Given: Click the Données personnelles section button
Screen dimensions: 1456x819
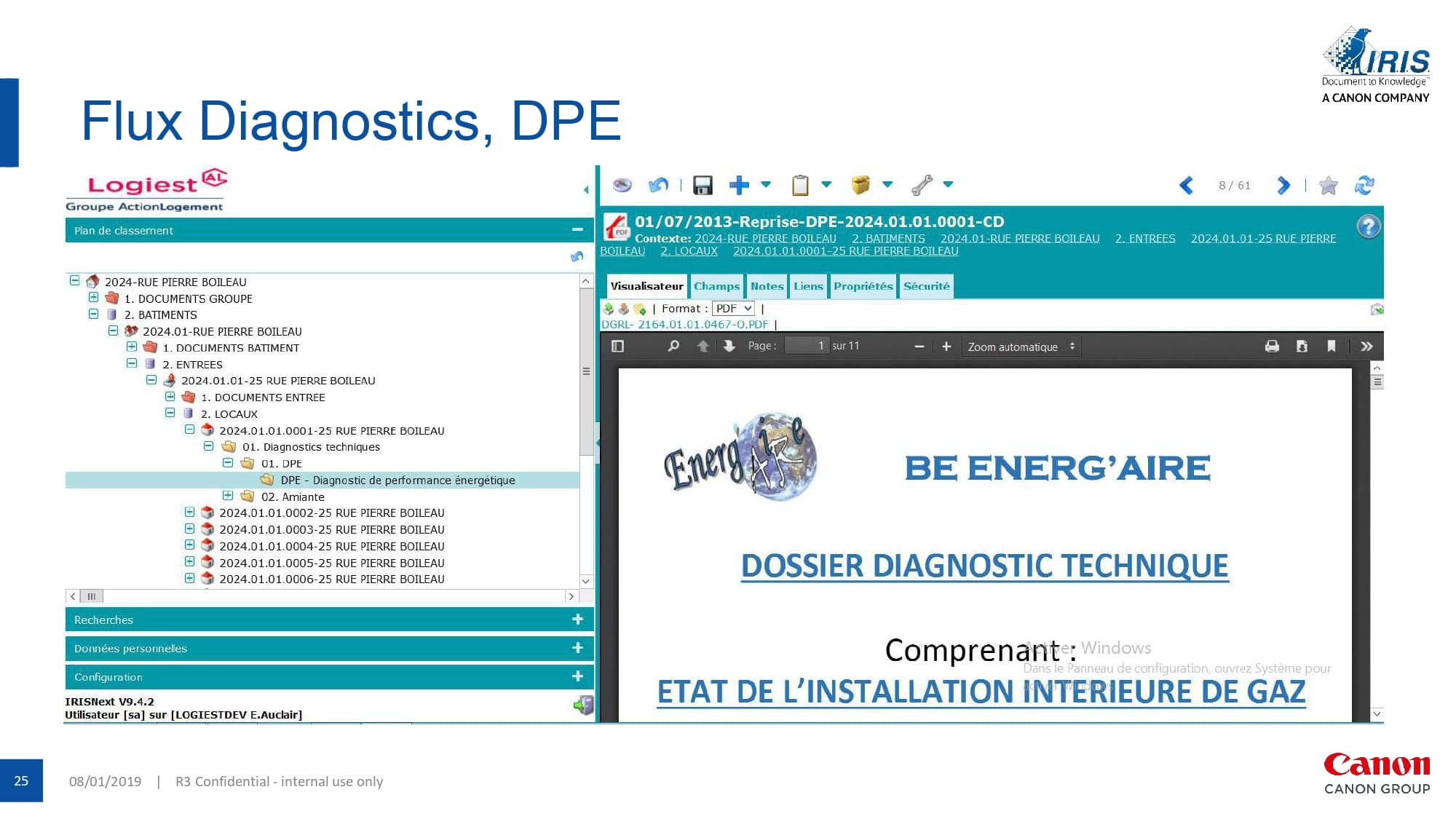Looking at the screenshot, I should tap(322, 649).
